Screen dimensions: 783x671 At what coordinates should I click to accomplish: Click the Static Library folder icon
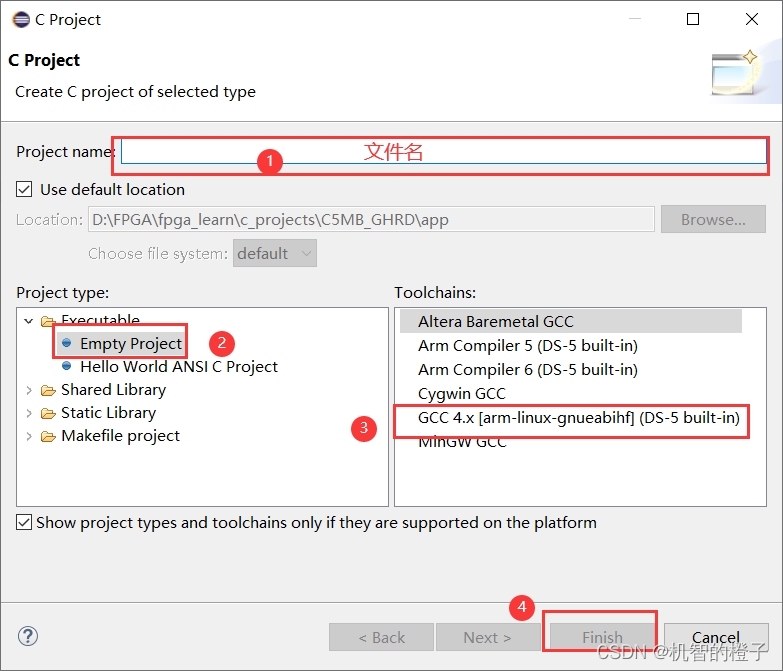[x=48, y=413]
